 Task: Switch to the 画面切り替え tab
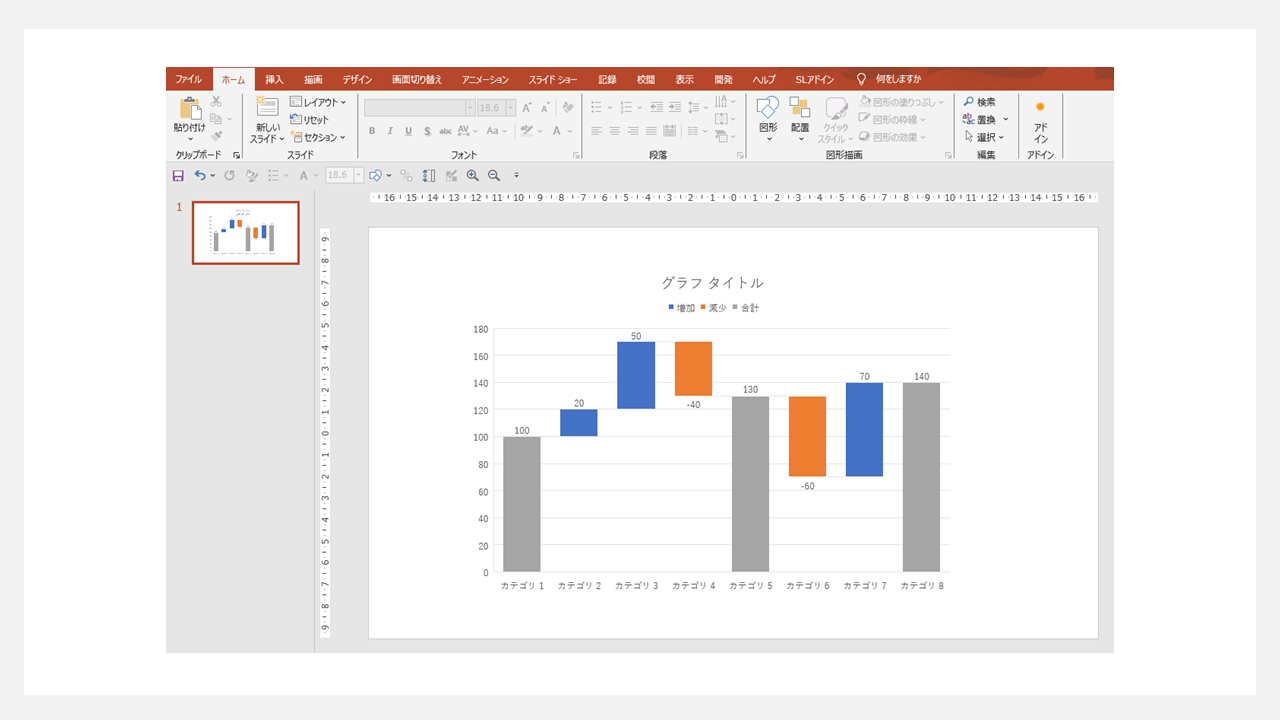click(417, 79)
